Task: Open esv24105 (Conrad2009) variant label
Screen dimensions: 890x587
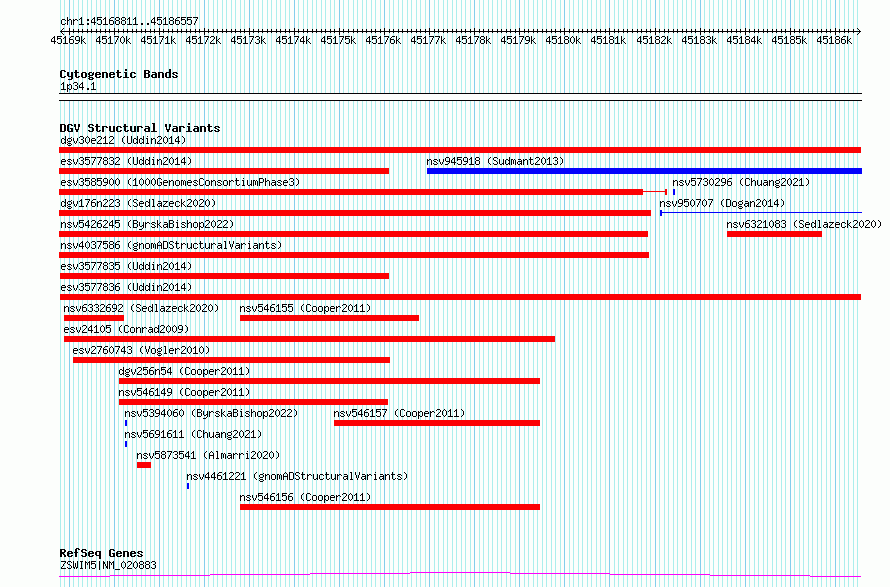Action: pyautogui.click(x=126, y=329)
